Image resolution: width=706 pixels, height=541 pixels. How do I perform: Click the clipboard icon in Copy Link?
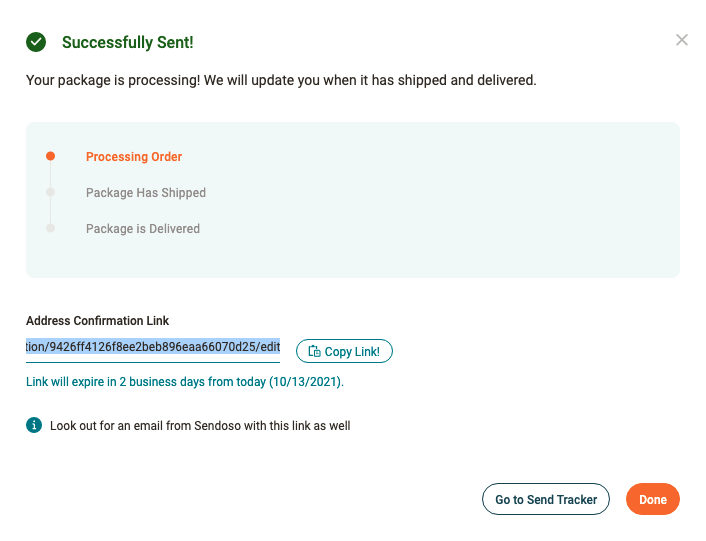point(314,351)
